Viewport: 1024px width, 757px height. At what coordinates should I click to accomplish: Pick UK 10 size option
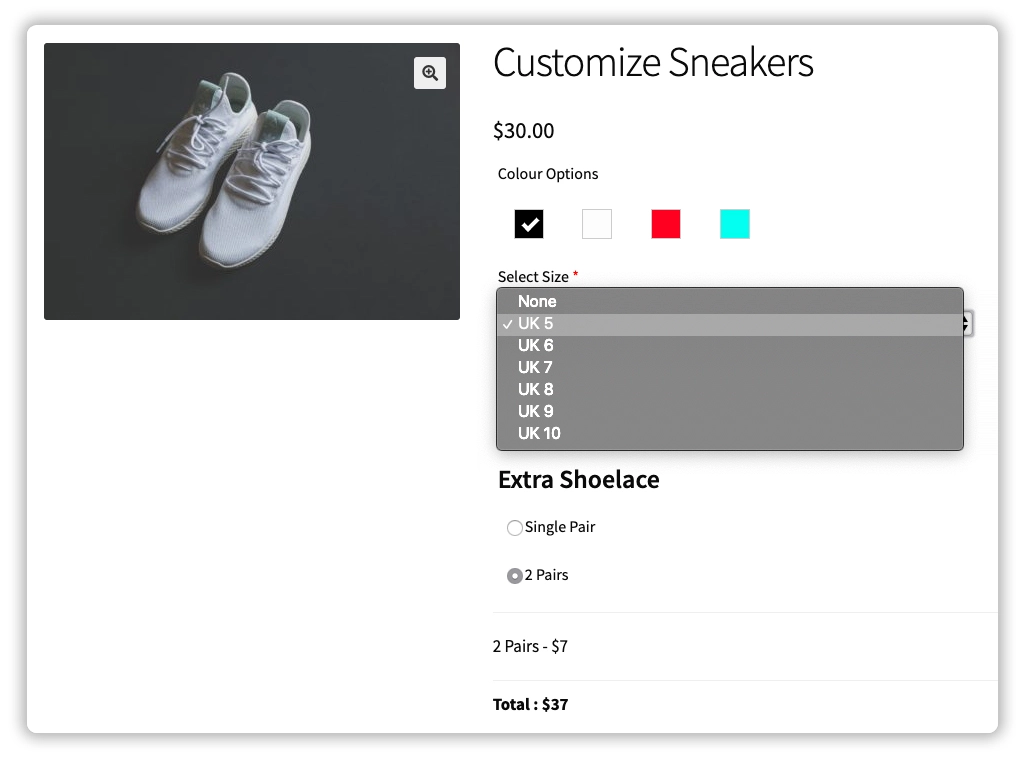539,434
